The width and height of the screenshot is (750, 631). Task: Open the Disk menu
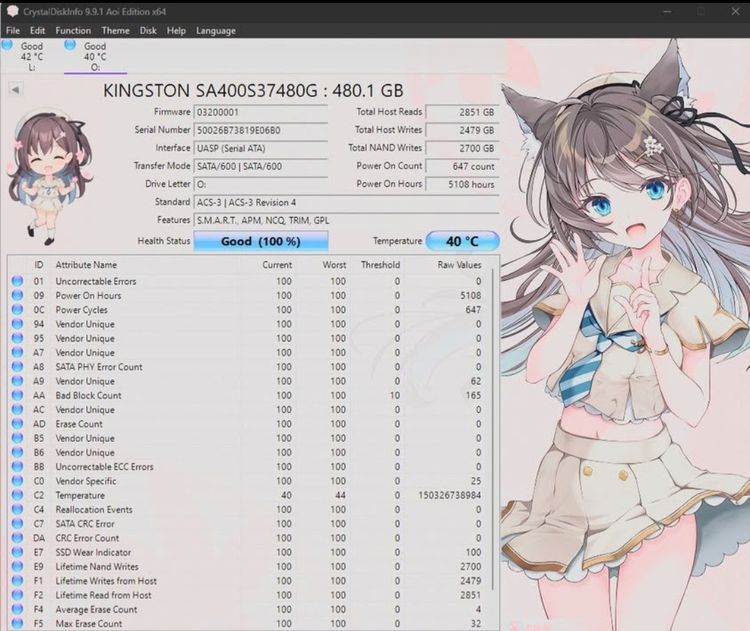pos(148,31)
